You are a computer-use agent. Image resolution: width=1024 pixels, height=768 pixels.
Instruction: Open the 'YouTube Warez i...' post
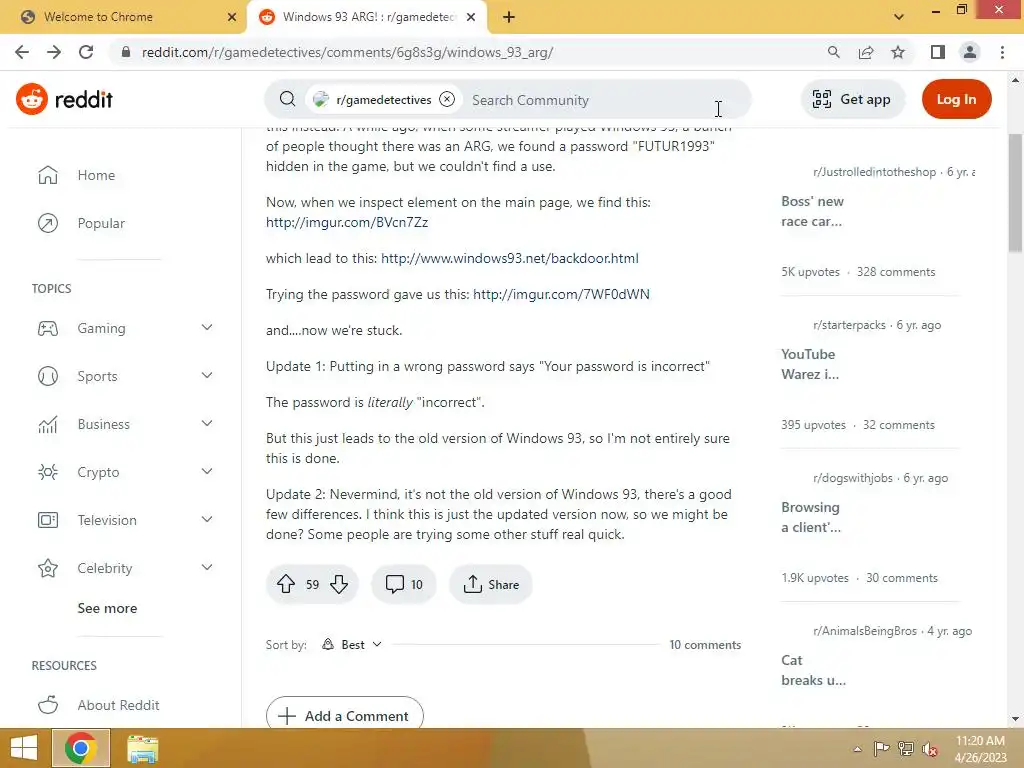click(810, 364)
